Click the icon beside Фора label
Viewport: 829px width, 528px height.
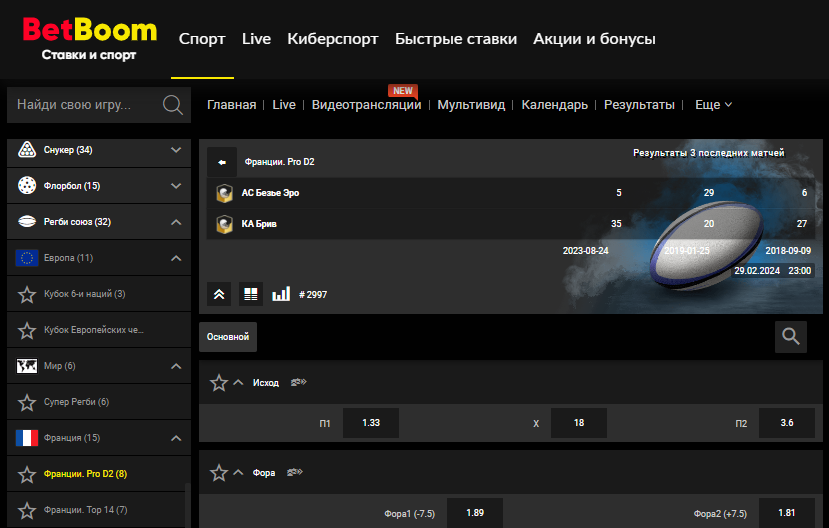coord(294,472)
